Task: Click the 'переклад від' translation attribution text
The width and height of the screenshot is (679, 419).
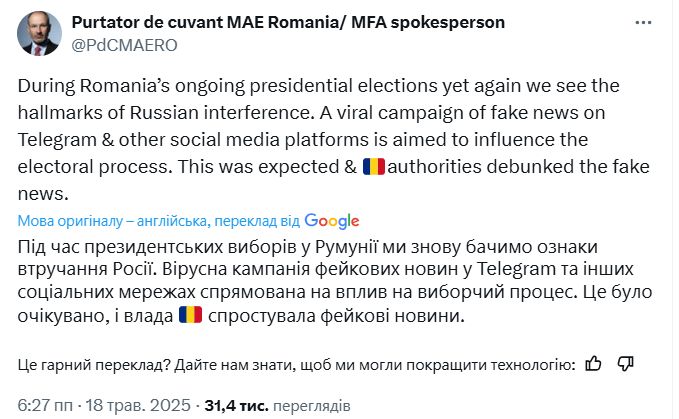Action: pyautogui.click(x=258, y=221)
